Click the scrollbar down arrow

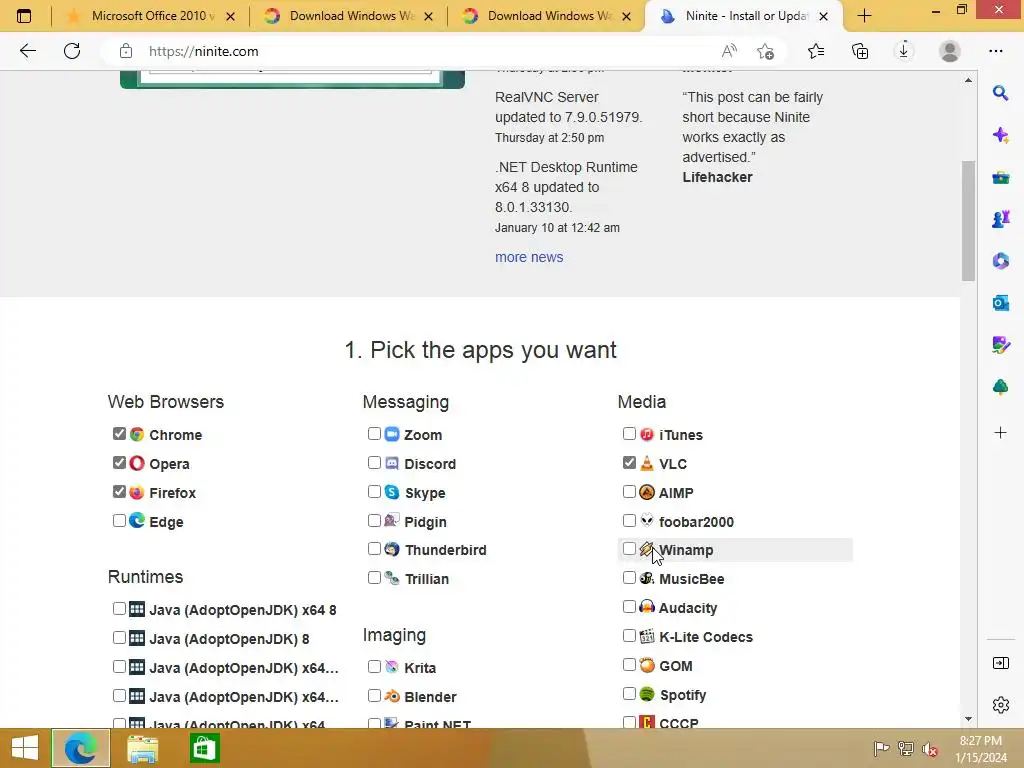point(968,718)
